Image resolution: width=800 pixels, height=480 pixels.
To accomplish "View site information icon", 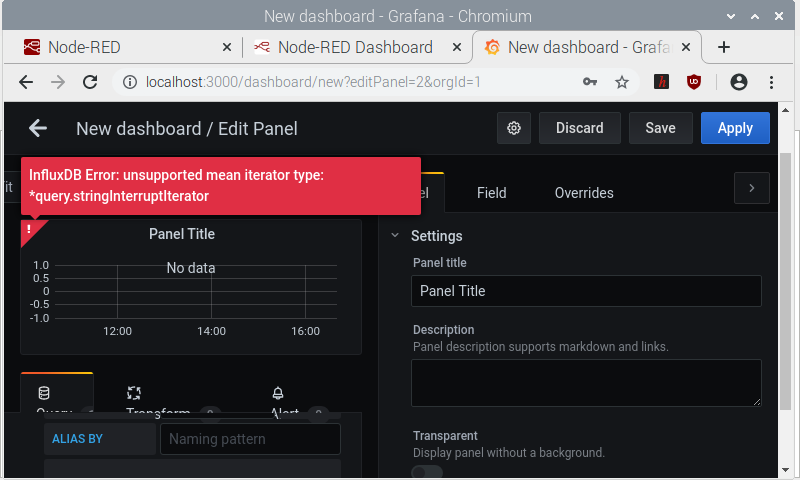I will (130, 82).
